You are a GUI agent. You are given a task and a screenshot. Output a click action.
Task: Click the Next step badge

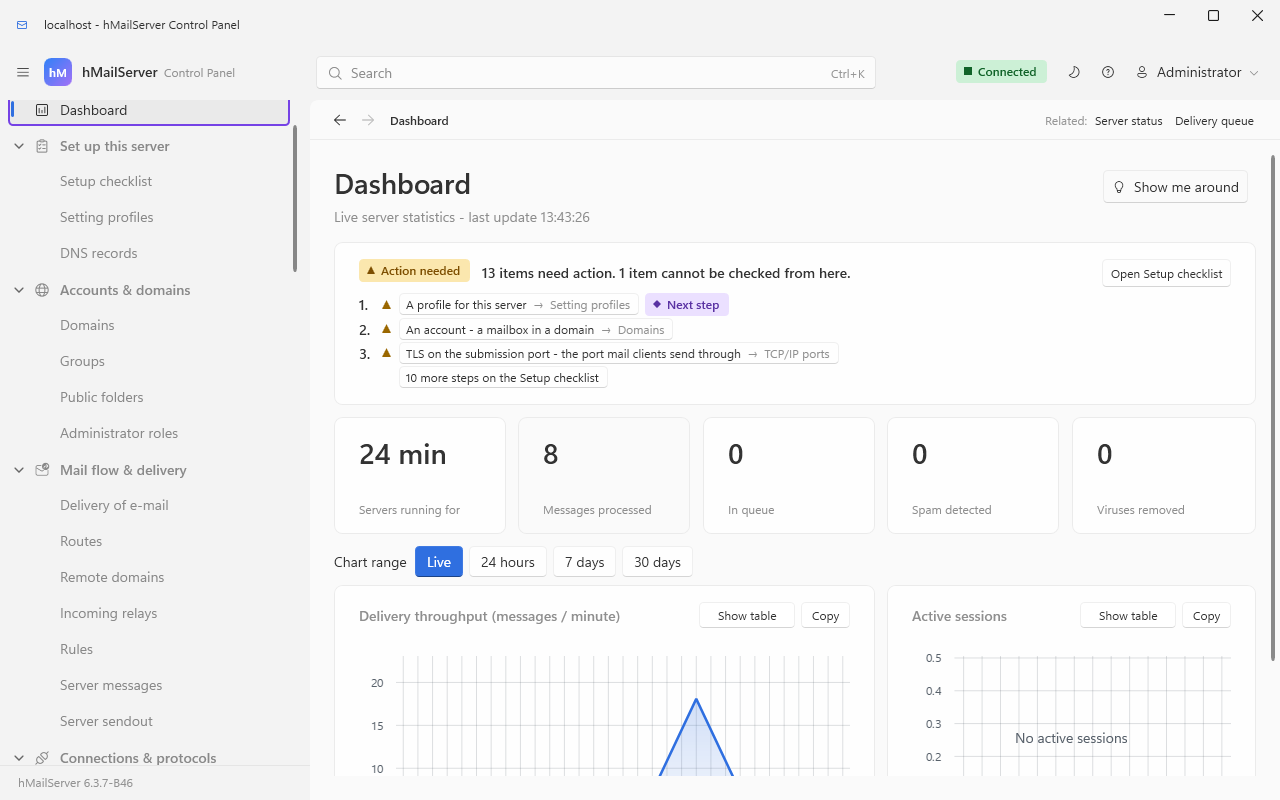pyautogui.click(x=687, y=305)
